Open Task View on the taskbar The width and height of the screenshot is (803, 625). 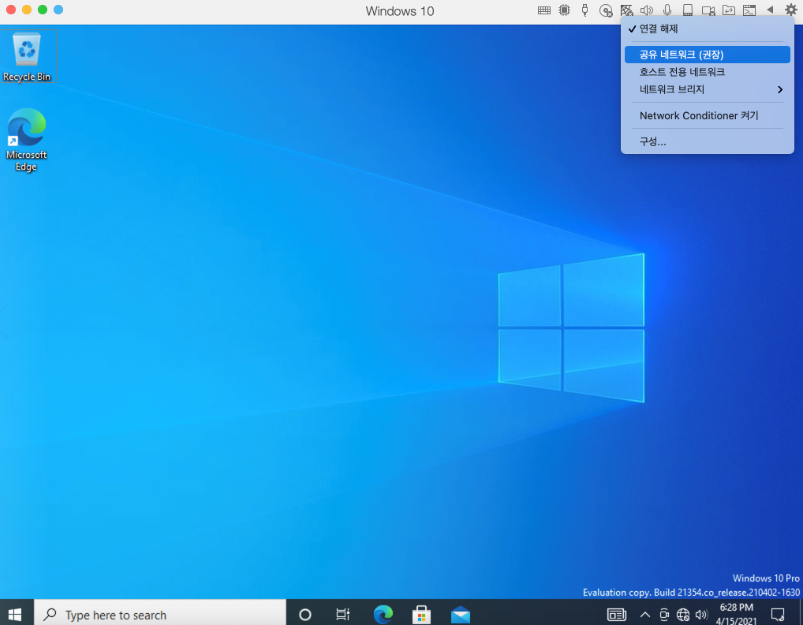pyautogui.click(x=343, y=614)
